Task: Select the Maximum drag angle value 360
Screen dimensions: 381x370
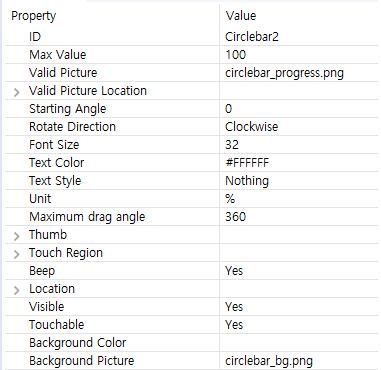Action: [299, 217]
